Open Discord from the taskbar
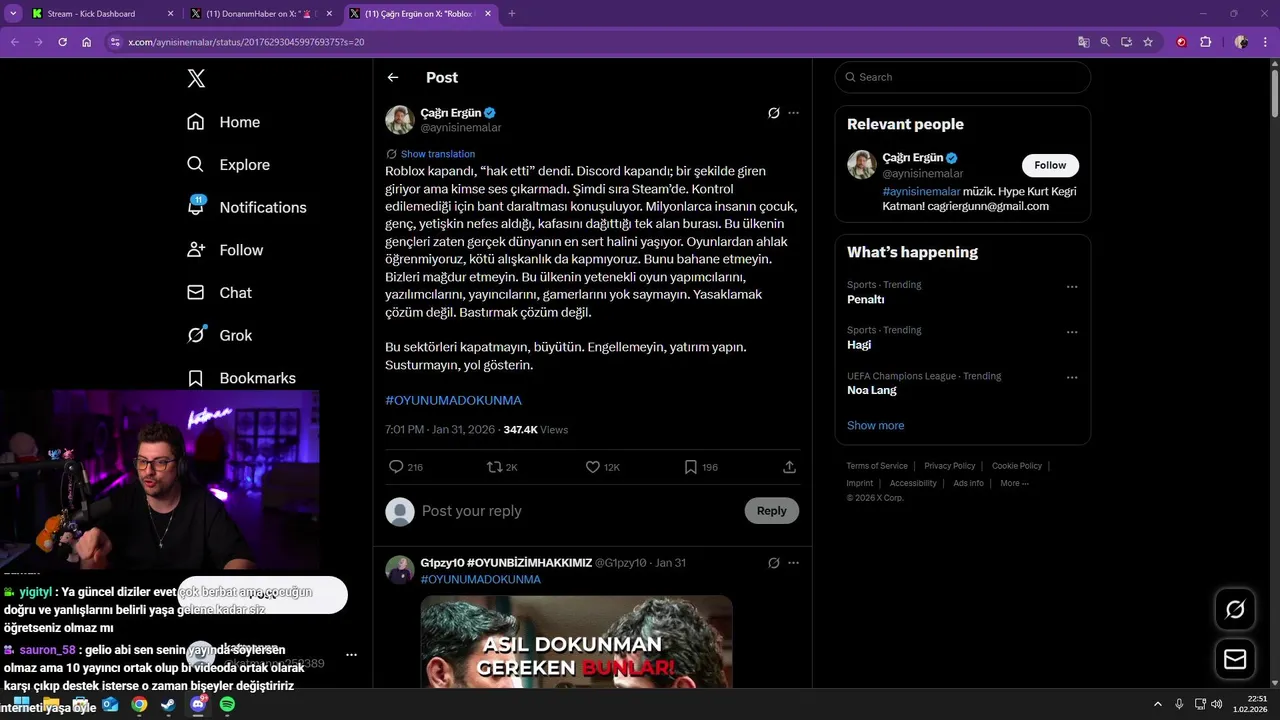The width and height of the screenshot is (1280, 720). tap(198, 704)
